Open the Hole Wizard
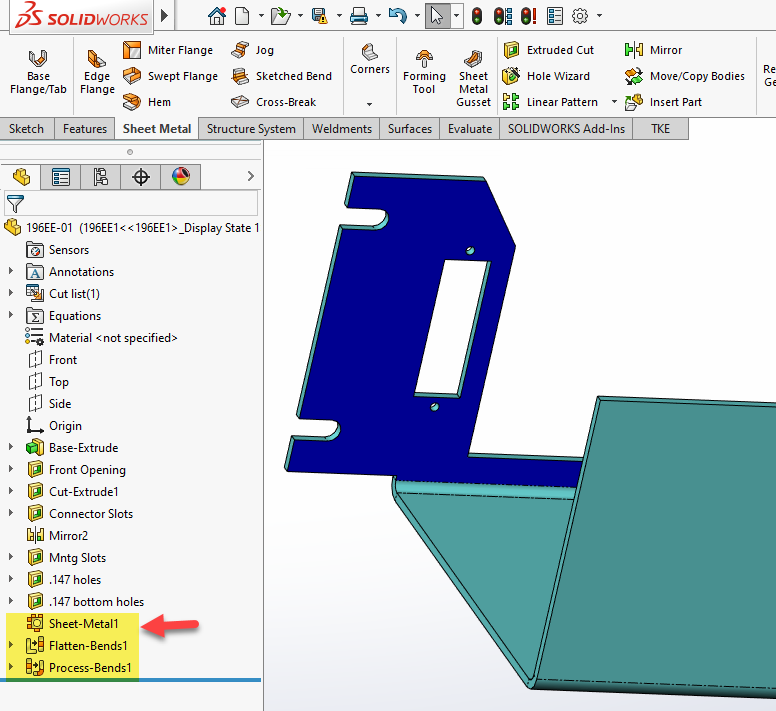This screenshot has width=776, height=711. (x=546, y=76)
